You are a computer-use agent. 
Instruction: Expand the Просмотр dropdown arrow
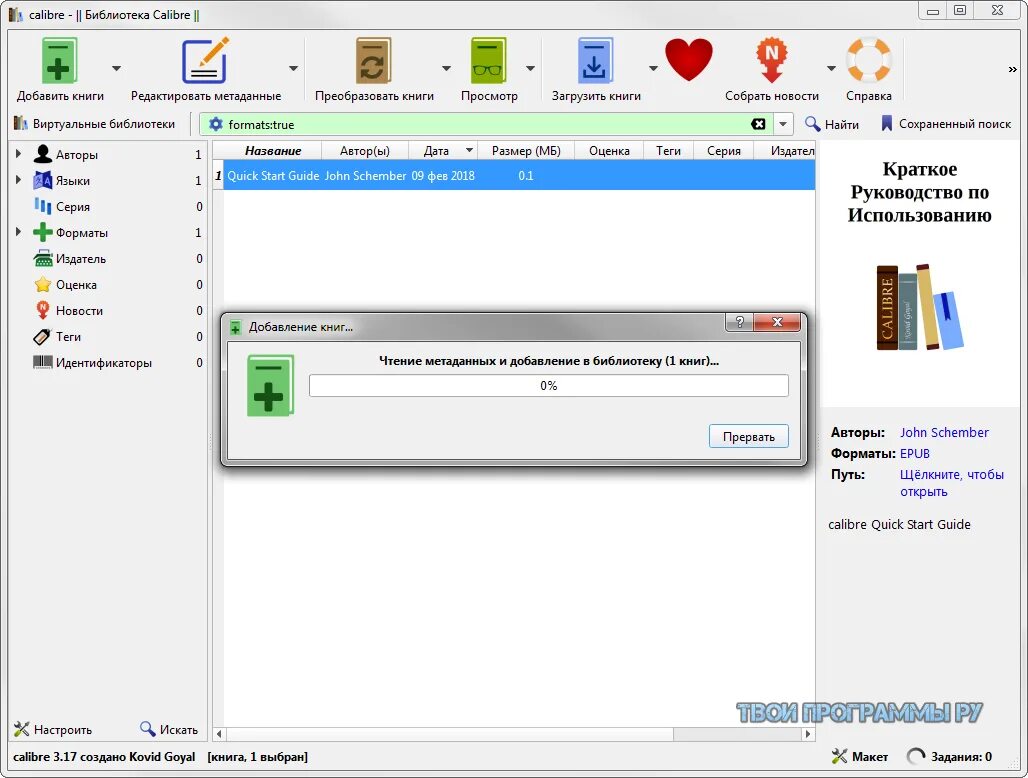(x=530, y=68)
